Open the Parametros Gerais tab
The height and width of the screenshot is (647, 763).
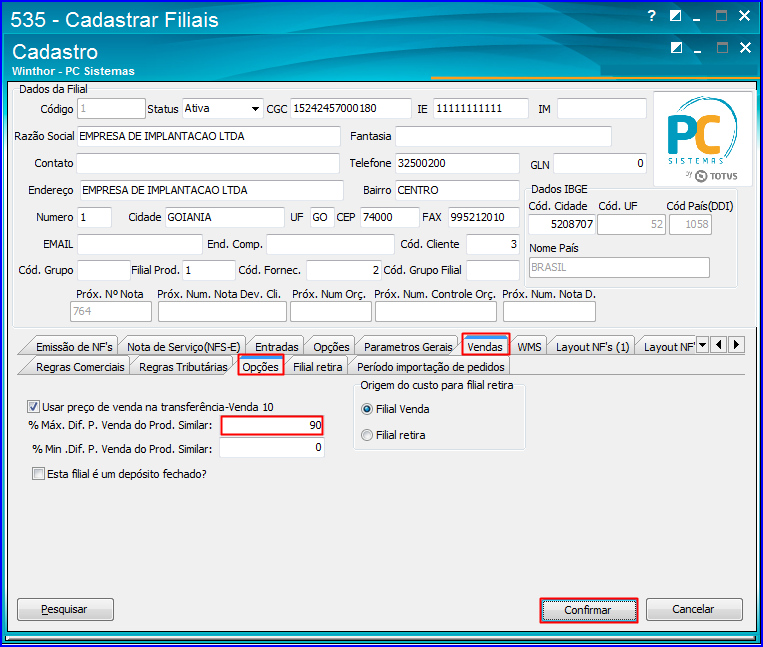408,347
